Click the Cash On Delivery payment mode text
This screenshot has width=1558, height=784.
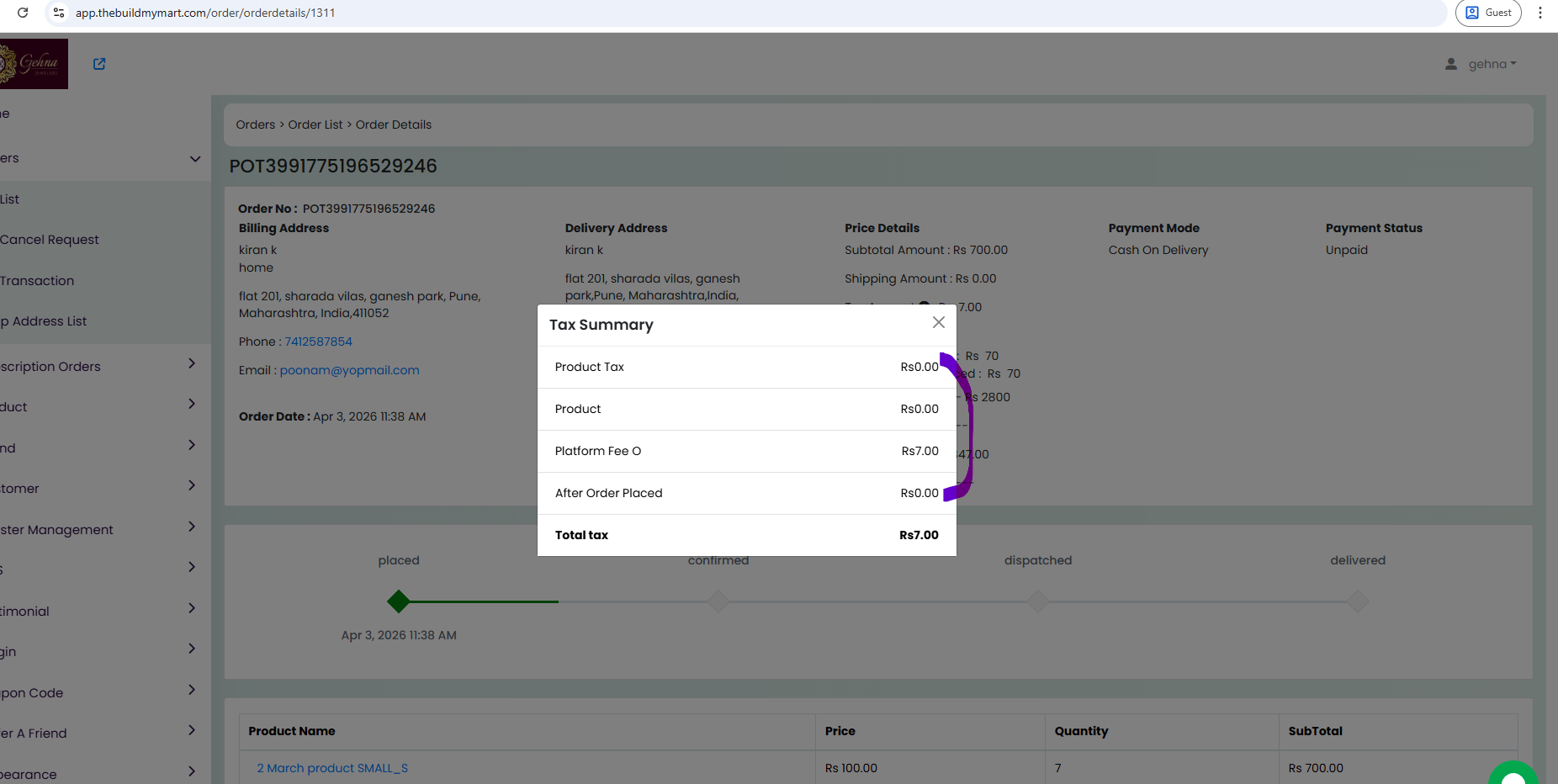1158,250
